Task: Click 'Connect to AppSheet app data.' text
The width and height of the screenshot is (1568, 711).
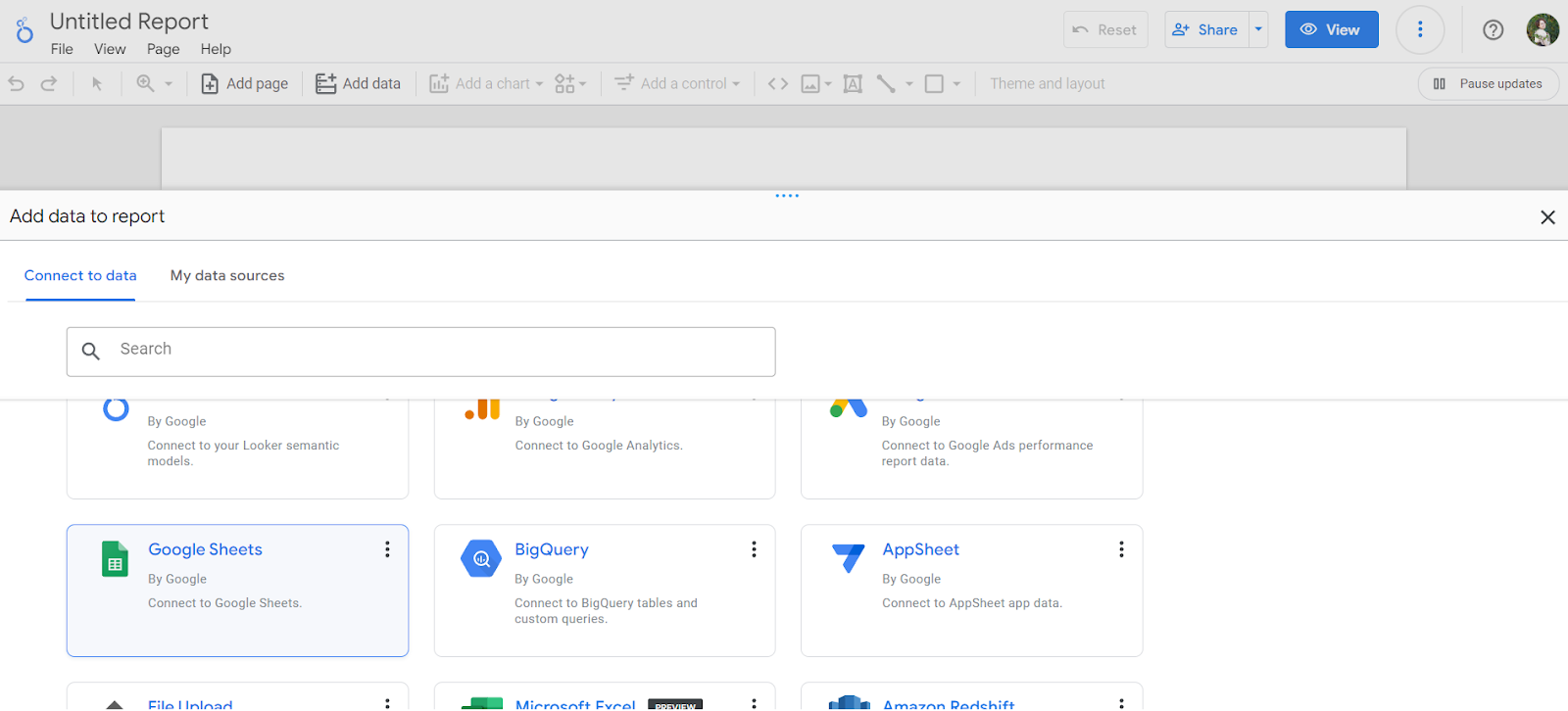Action: point(972,603)
